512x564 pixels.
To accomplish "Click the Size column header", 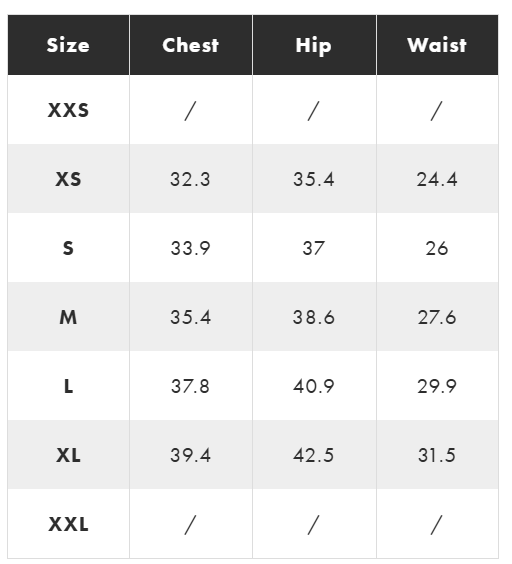I will pyautogui.click(x=68, y=45).
